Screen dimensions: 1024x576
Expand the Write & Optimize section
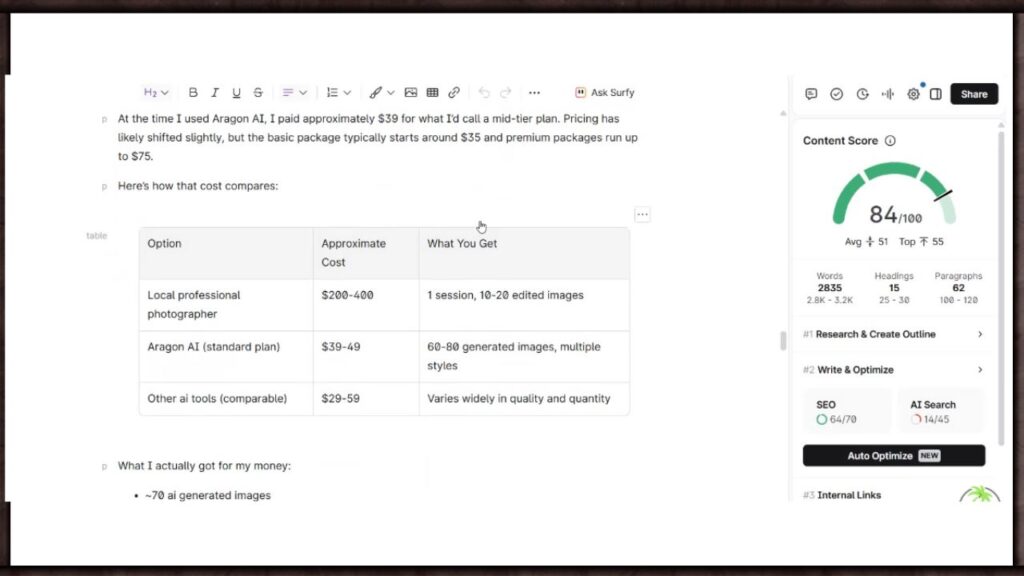click(893, 370)
